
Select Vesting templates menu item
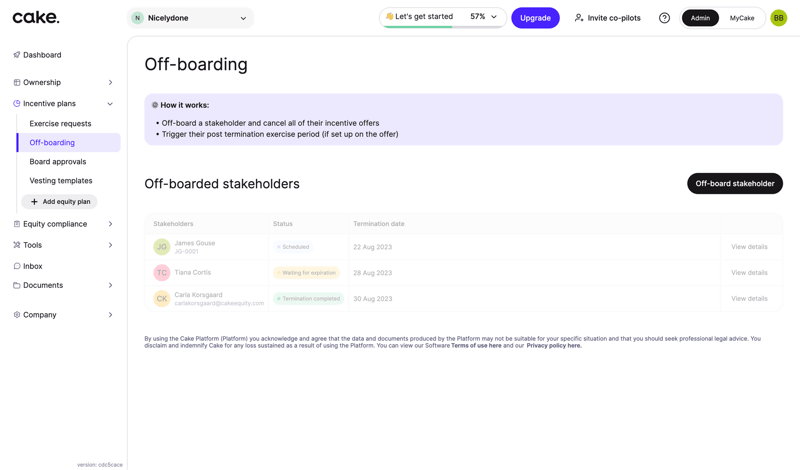pyautogui.click(x=61, y=181)
